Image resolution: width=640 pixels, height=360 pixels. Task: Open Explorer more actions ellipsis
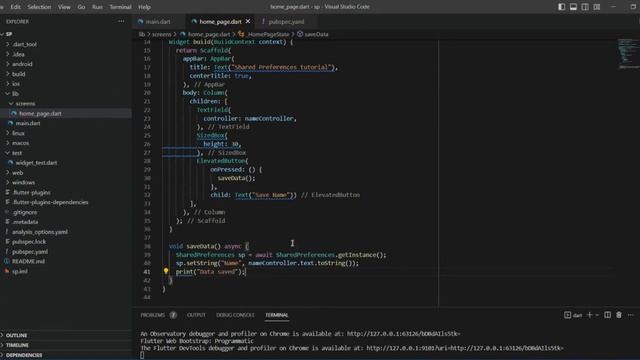tap(121, 21)
